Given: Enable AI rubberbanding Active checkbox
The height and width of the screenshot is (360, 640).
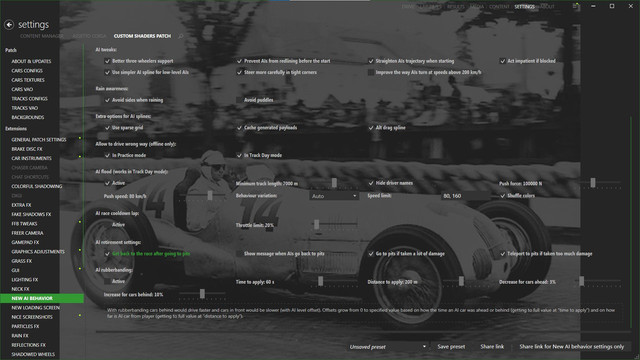Looking at the screenshot, I should pyautogui.click(x=107, y=281).
